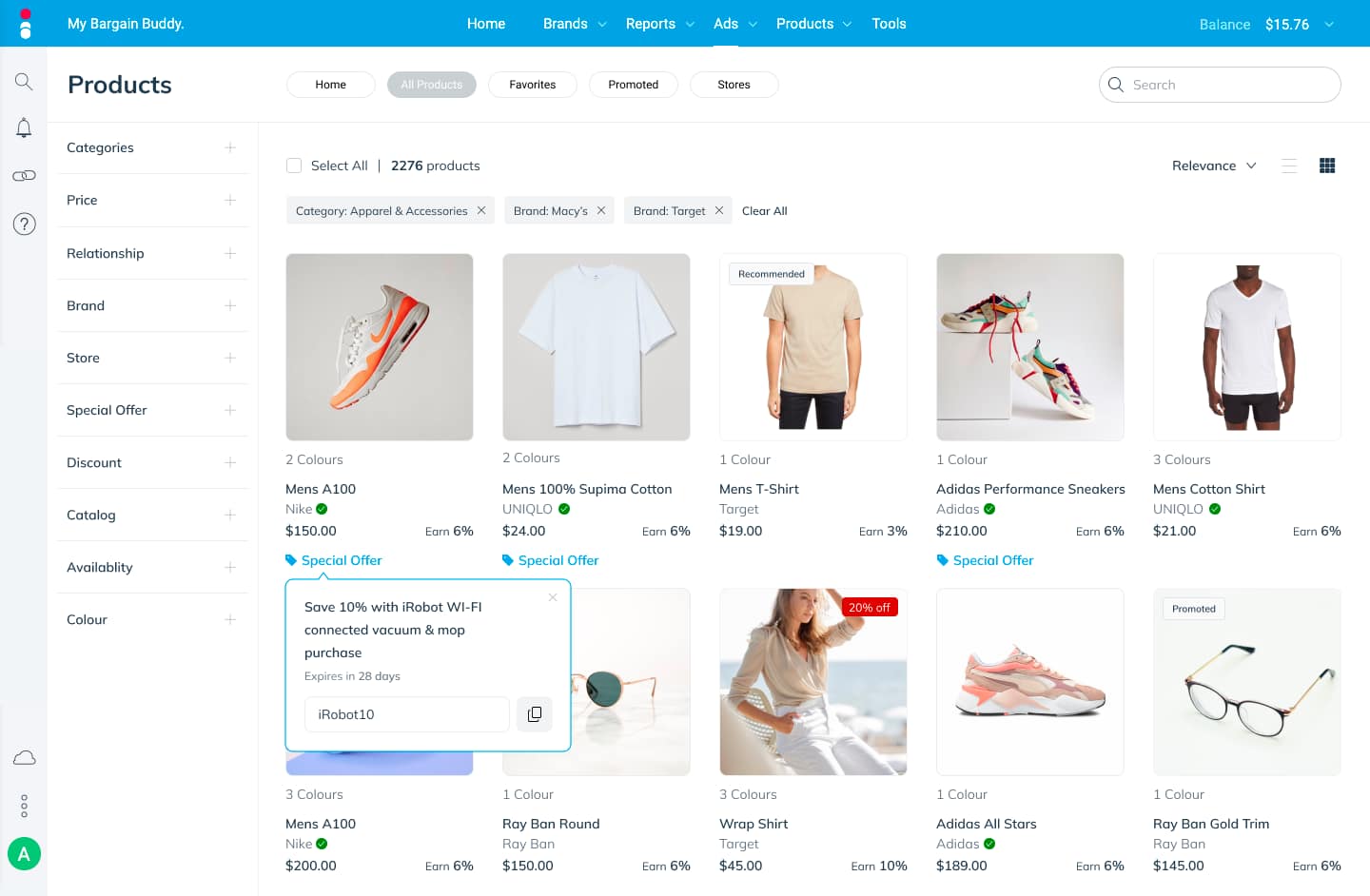Check the Select All checkbox
Viewport: 1370px width, 896px height.
pos(294,166)
